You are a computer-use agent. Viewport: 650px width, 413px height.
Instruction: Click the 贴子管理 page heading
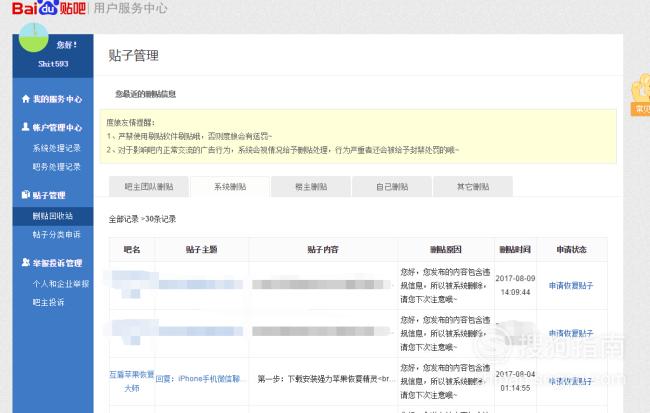pyautogui.click(x=133, y=55)
